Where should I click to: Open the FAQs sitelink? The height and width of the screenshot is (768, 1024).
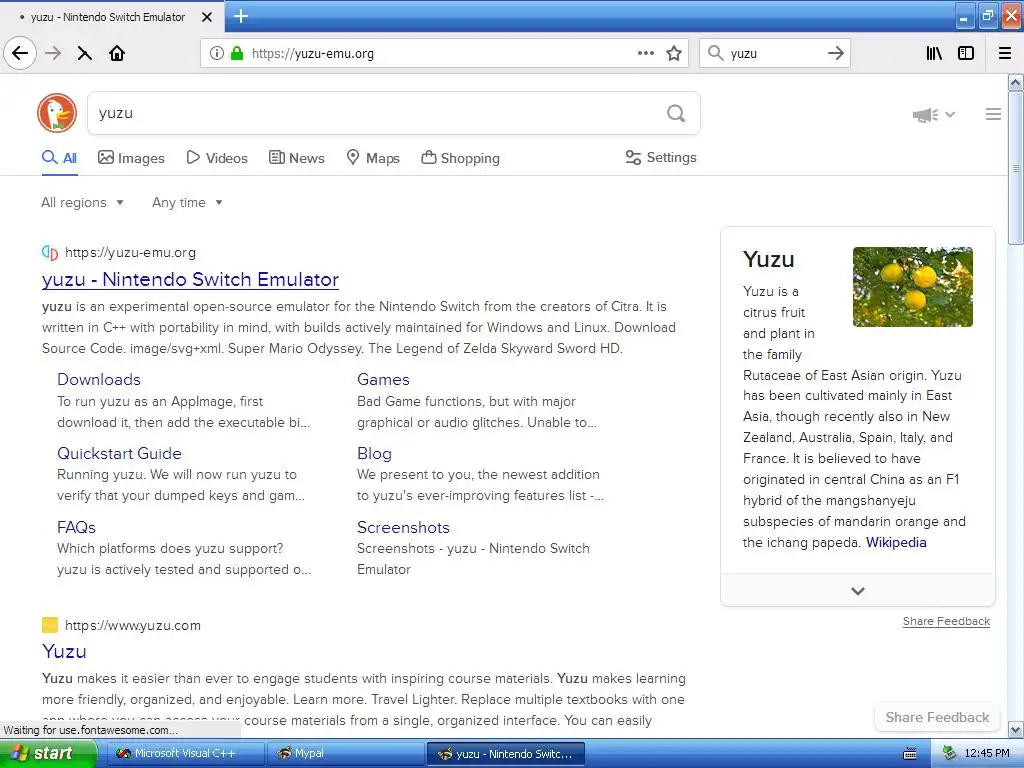[76, 527]
